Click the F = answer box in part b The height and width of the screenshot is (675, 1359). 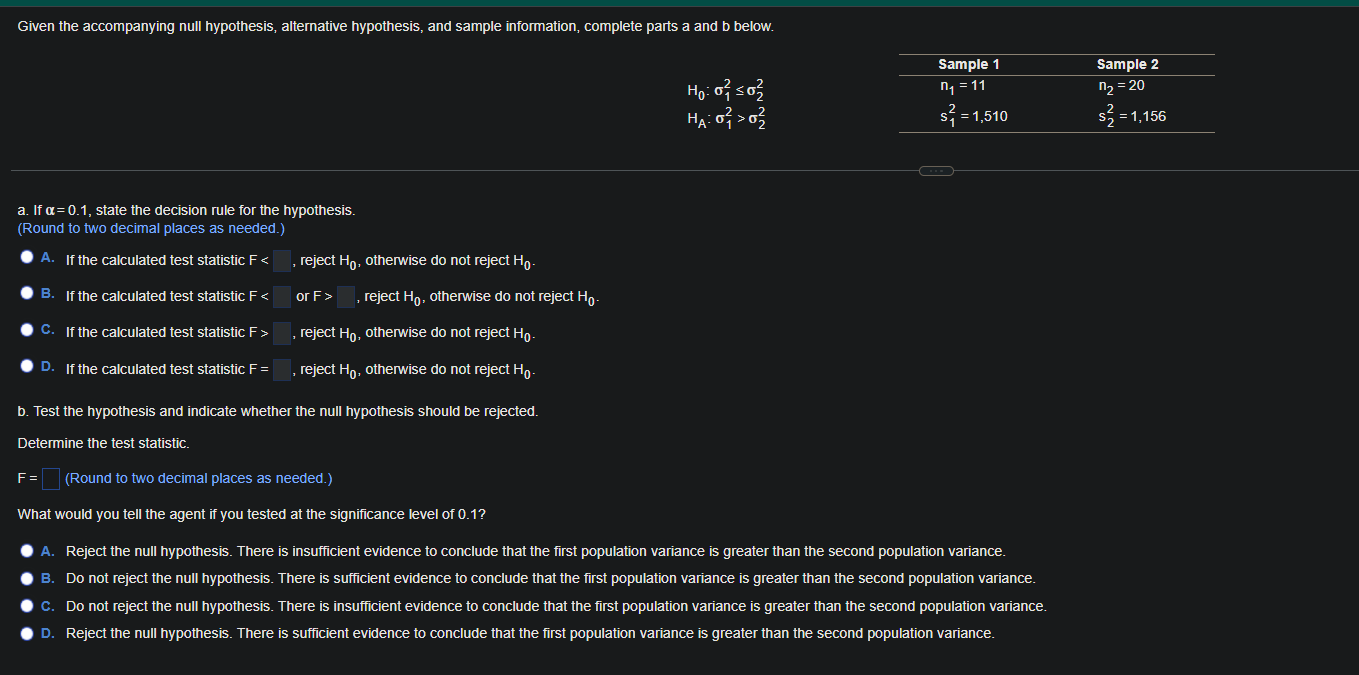[50, 478]
